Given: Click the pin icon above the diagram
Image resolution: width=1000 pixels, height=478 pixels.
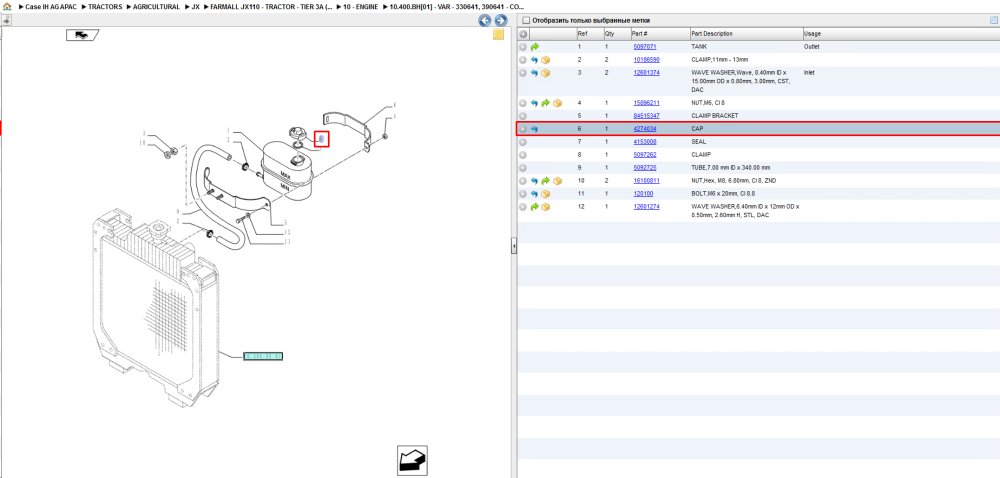Looking at the screenshot, I should (x=6, y=20).
